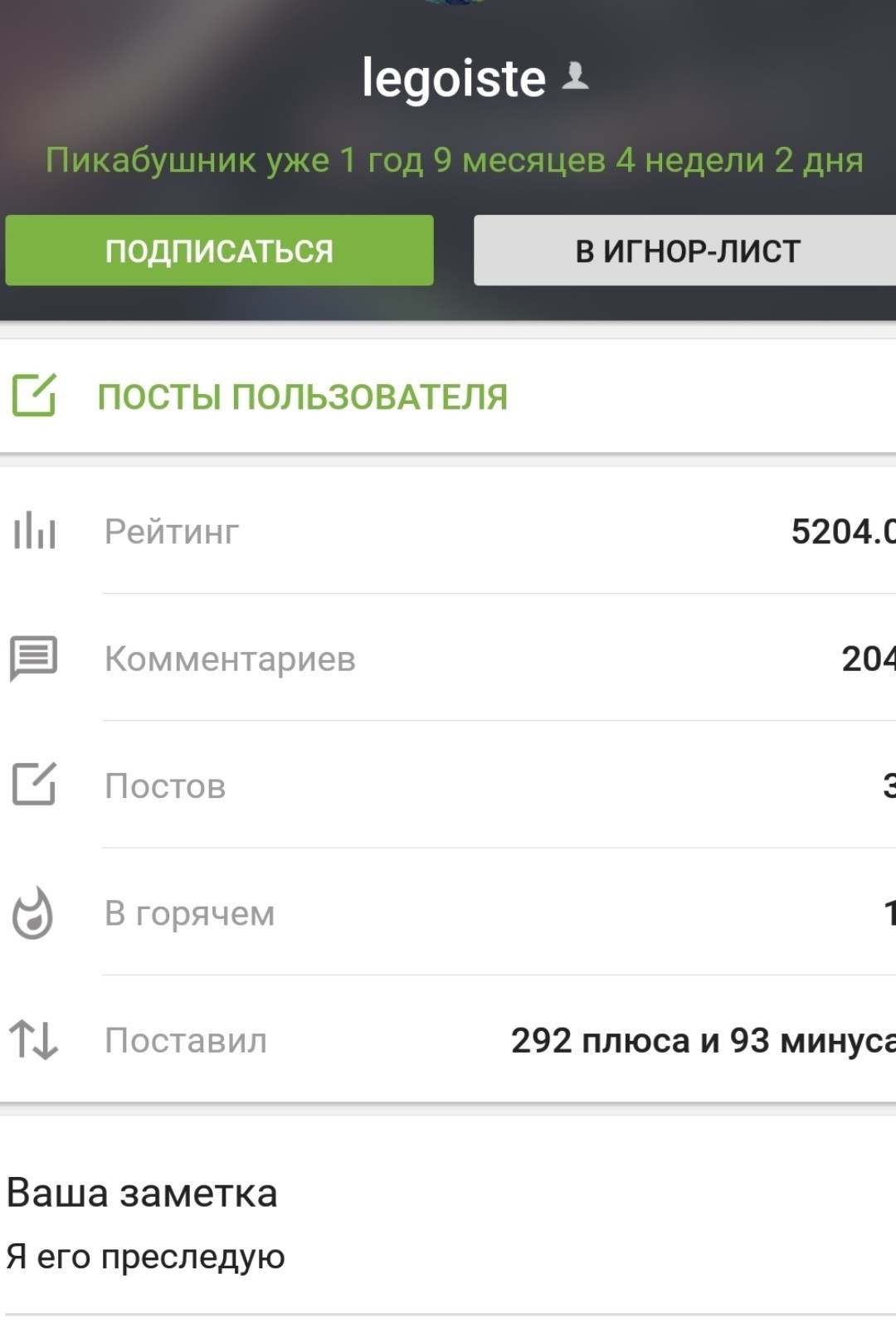Select the username legoiste
Viewport: 896px width, 1323px height.
pos(454,79)
